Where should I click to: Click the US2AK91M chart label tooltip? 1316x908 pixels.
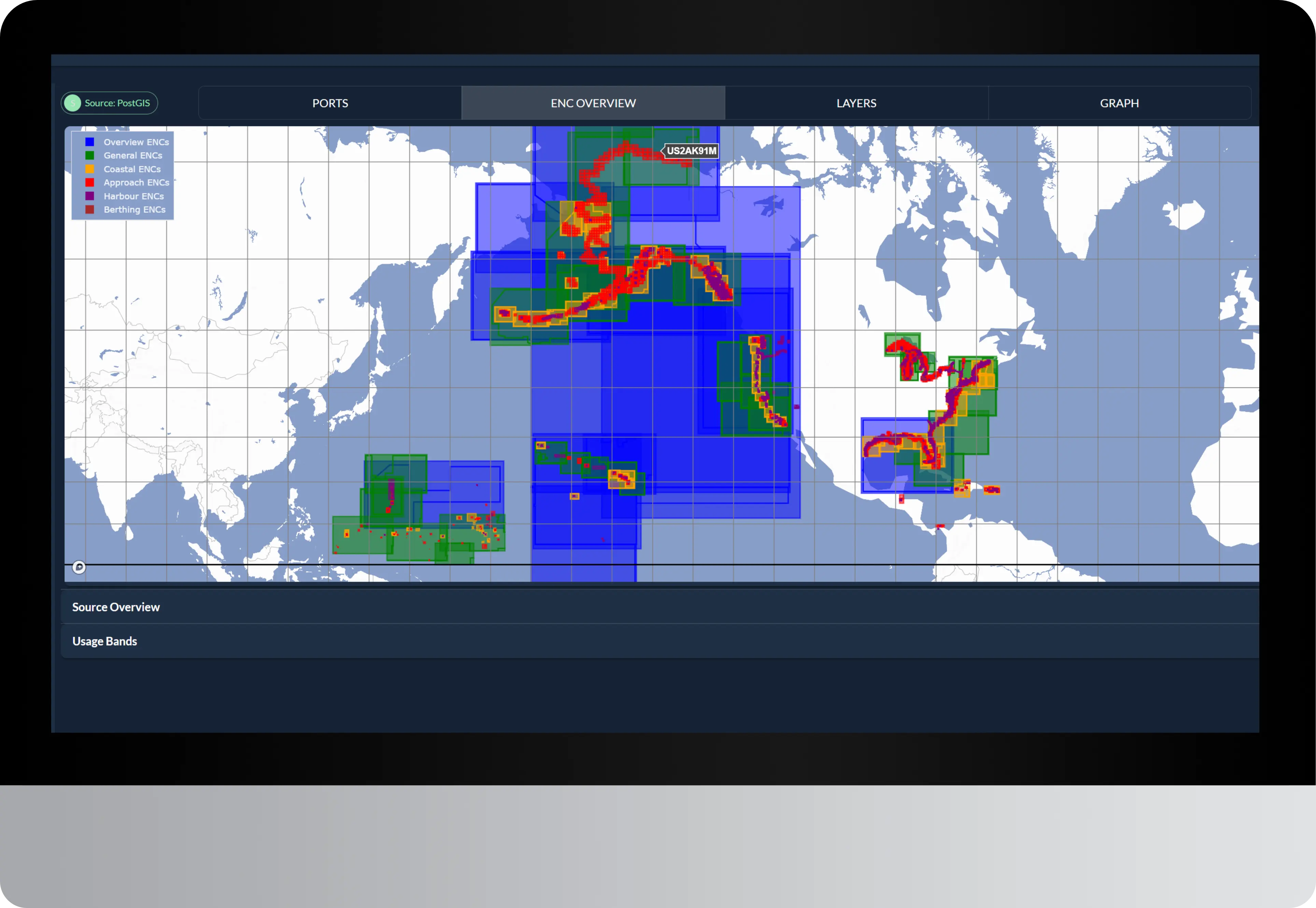click(691, 151)
